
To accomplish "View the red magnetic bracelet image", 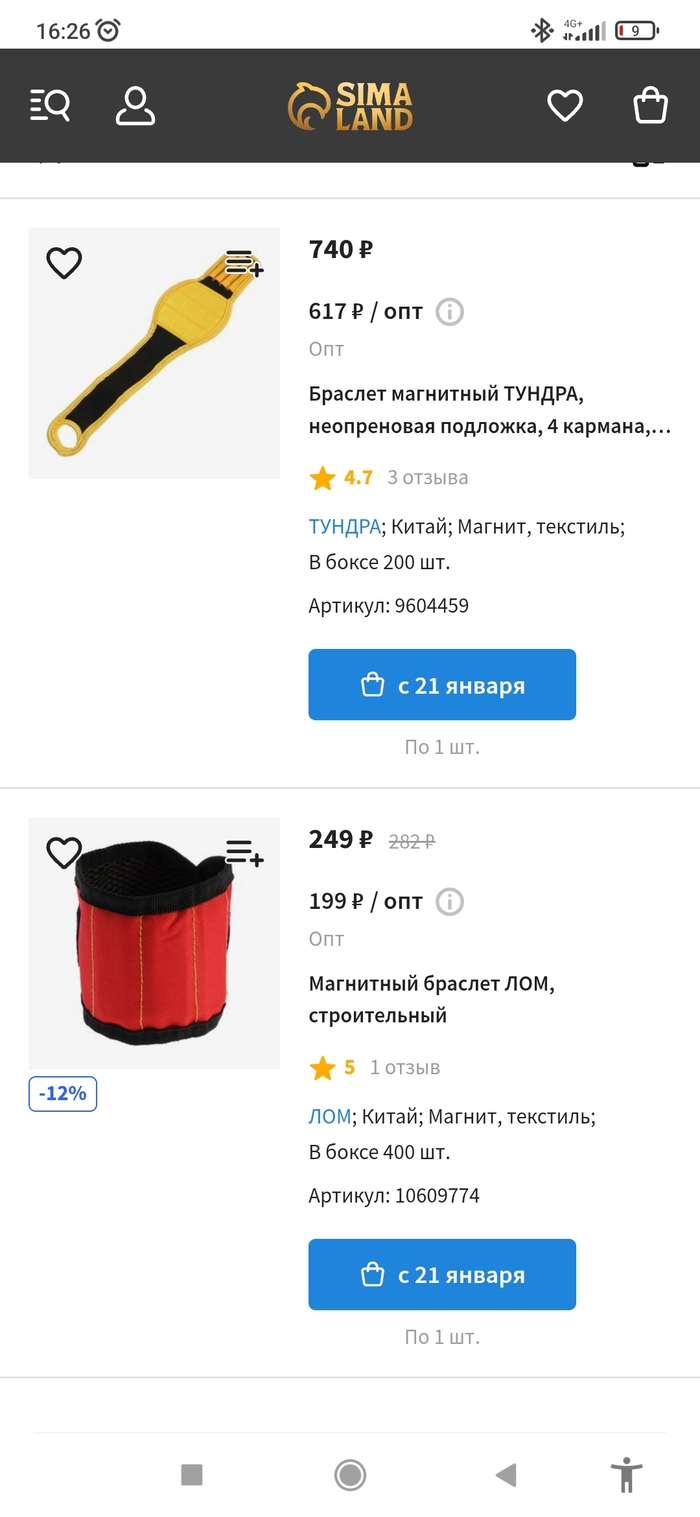I will pos(154,943).
